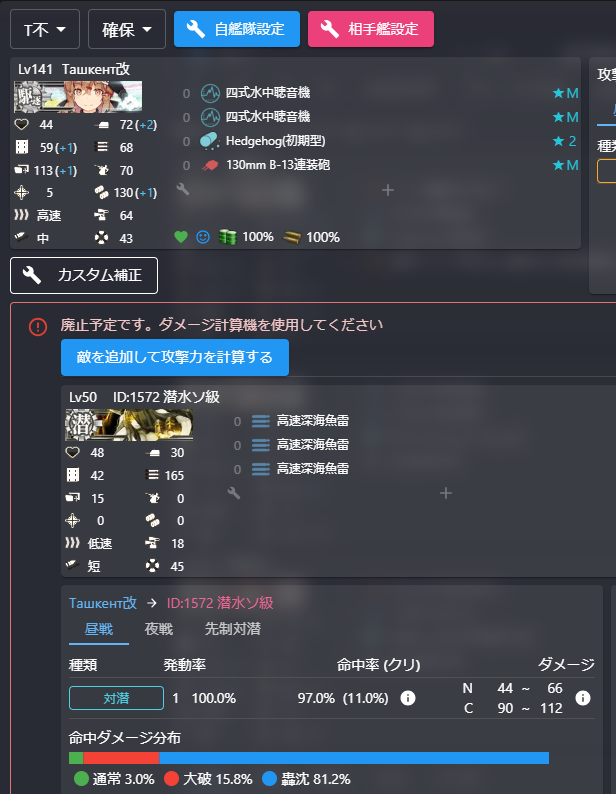Switch to the 夜戦 tab
The image size is (616, 794).
[x=159, y=629]
